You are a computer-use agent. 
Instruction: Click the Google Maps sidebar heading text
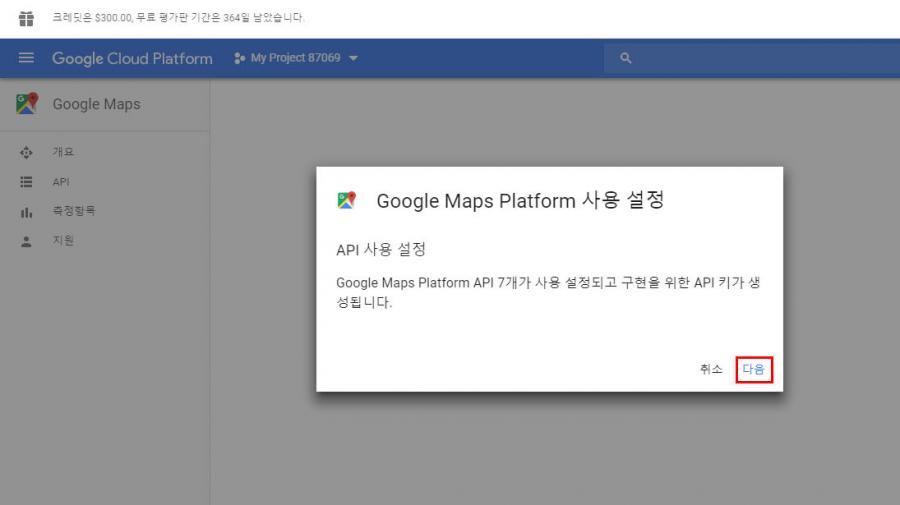[x=96, y=104]
